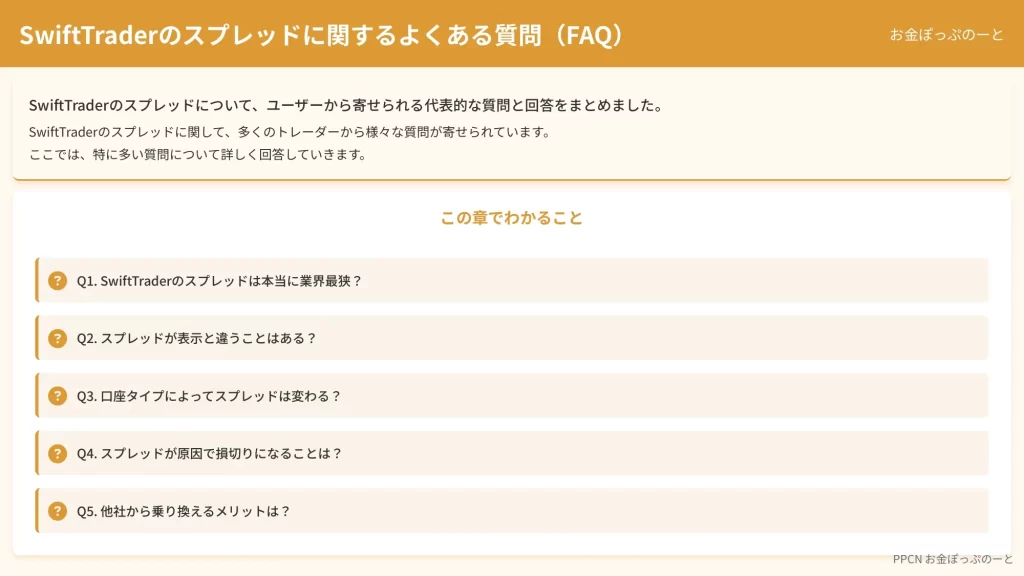Click the PPCN お金ぽっぷのーと footer watermark

click(x=952, y=559)
